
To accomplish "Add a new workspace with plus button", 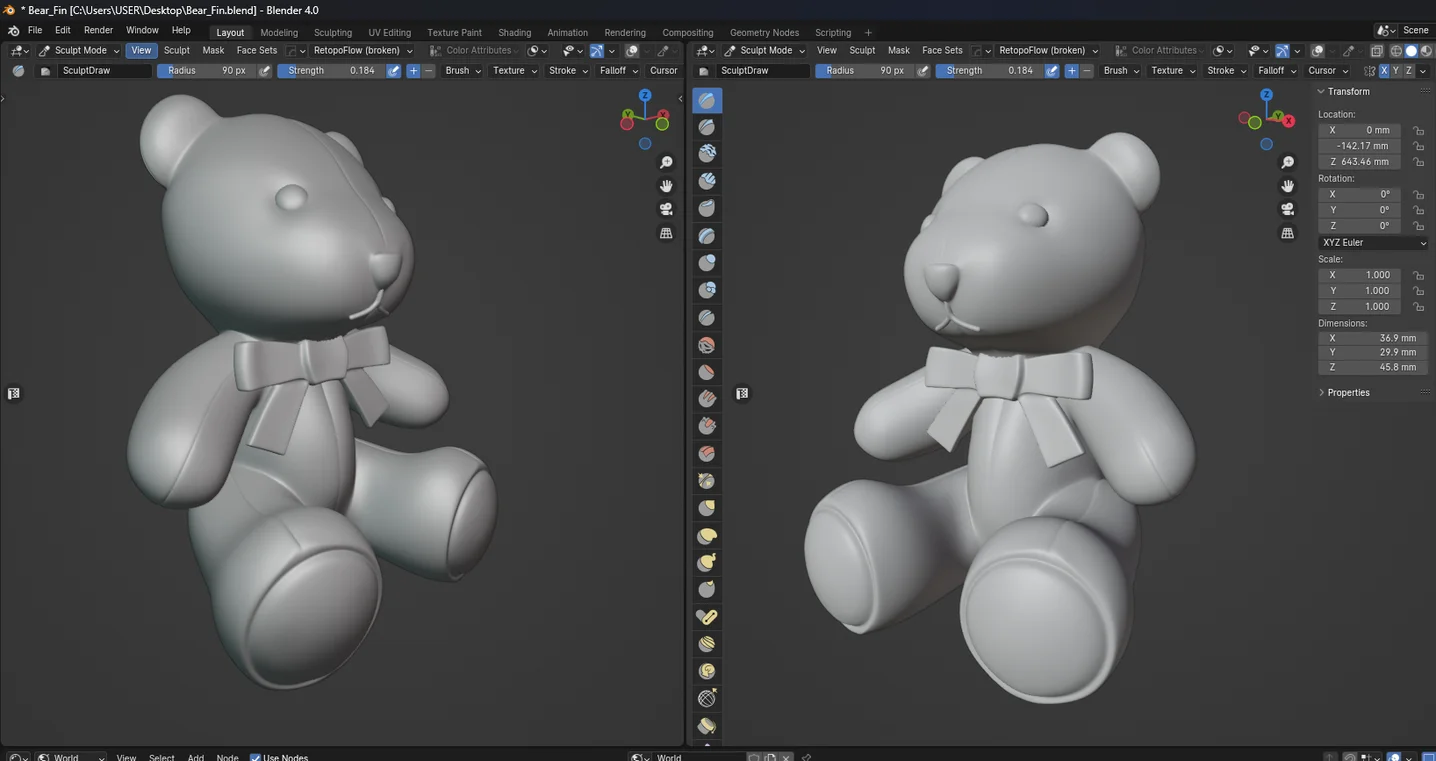I will pos(868,33).
